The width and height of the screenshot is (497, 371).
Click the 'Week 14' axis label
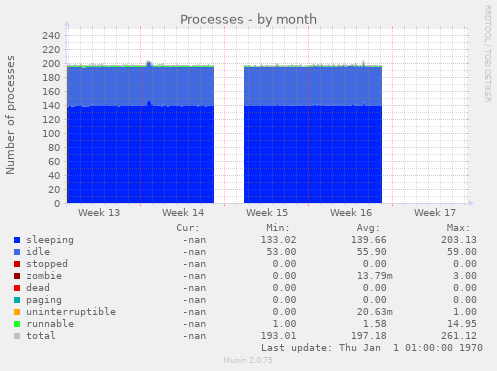coord(183,213)
